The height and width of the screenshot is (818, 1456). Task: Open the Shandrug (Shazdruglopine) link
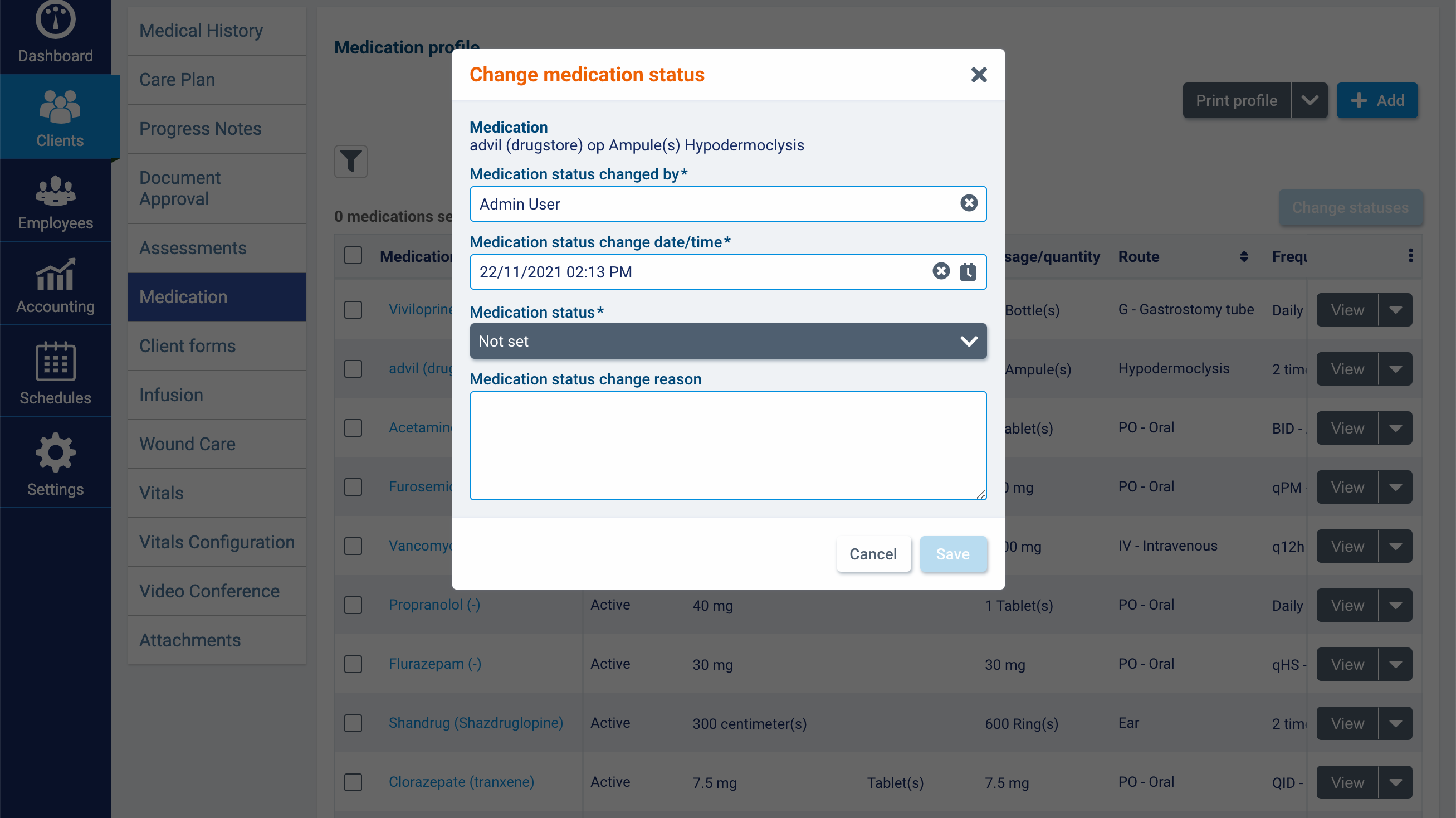[475, 723]
